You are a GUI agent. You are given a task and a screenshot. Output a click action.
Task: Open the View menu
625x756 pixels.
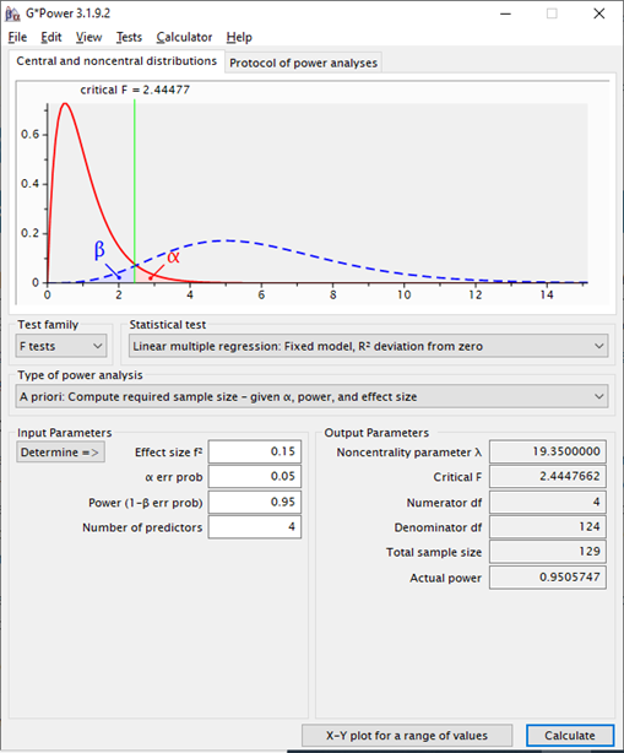tap(89, 37)
